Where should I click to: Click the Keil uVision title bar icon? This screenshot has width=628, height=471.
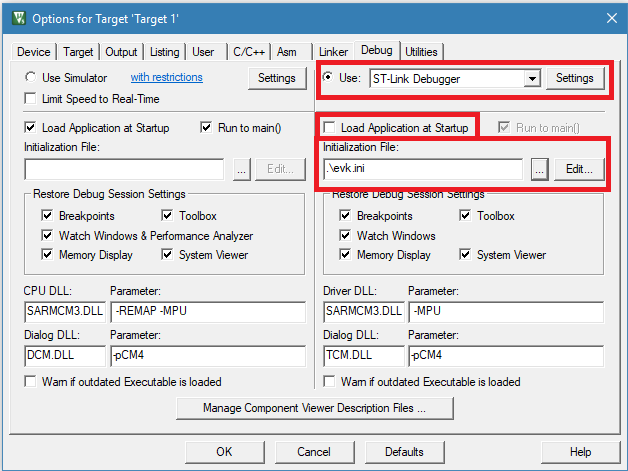point(16,18)
